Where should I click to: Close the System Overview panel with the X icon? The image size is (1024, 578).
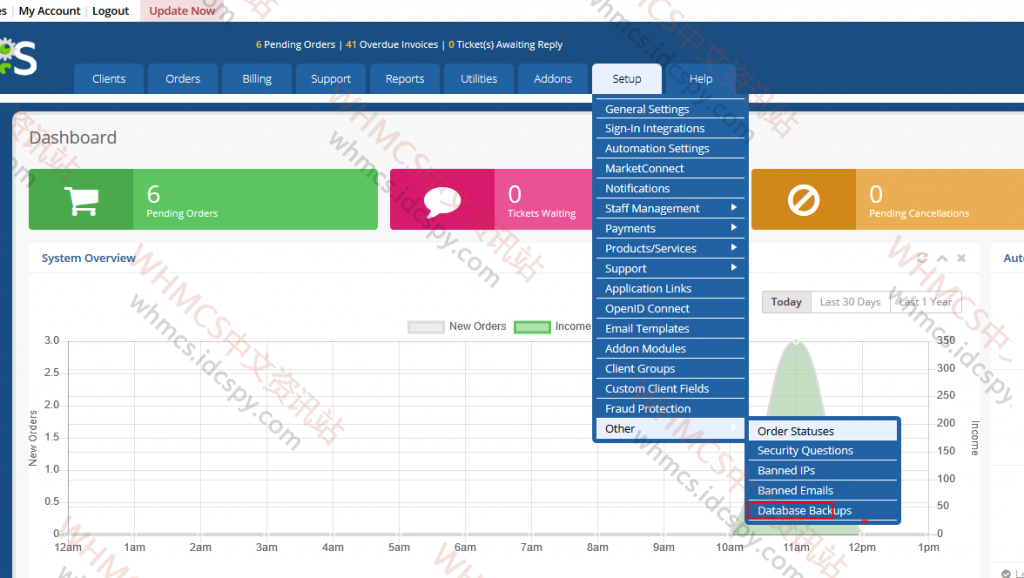(x=961, y=258)
